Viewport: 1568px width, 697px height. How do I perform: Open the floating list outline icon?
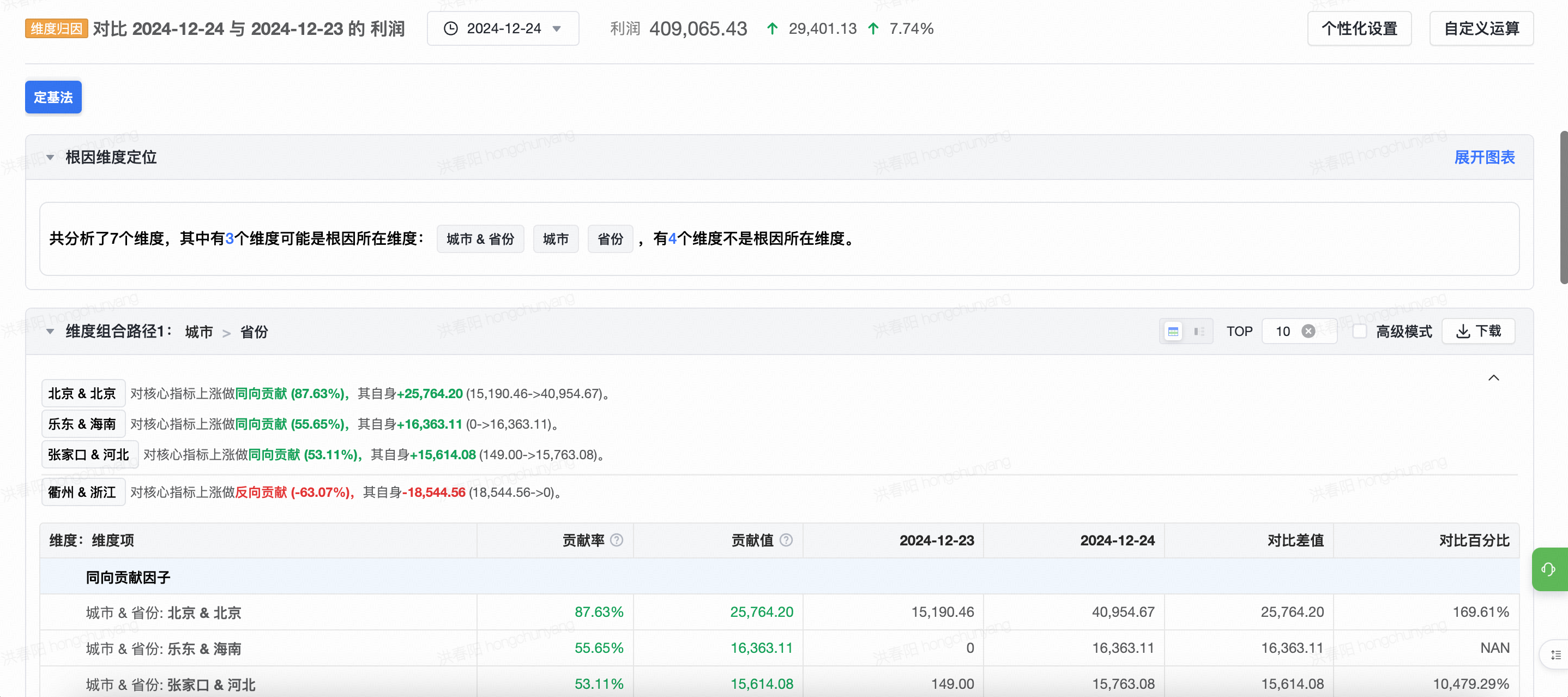tap(1555, 655)
